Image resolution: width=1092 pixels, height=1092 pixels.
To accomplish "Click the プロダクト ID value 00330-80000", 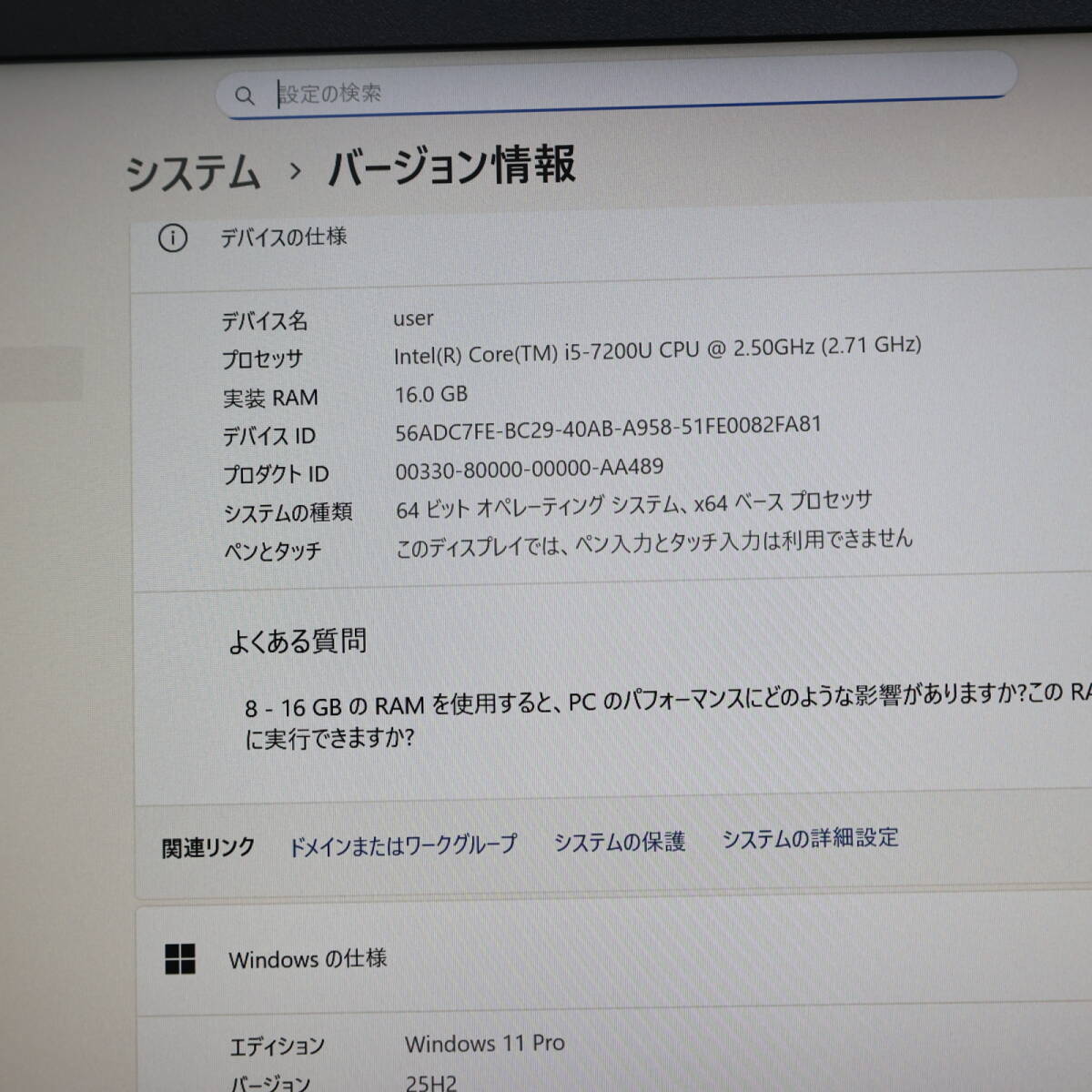I will pos(529,470).
